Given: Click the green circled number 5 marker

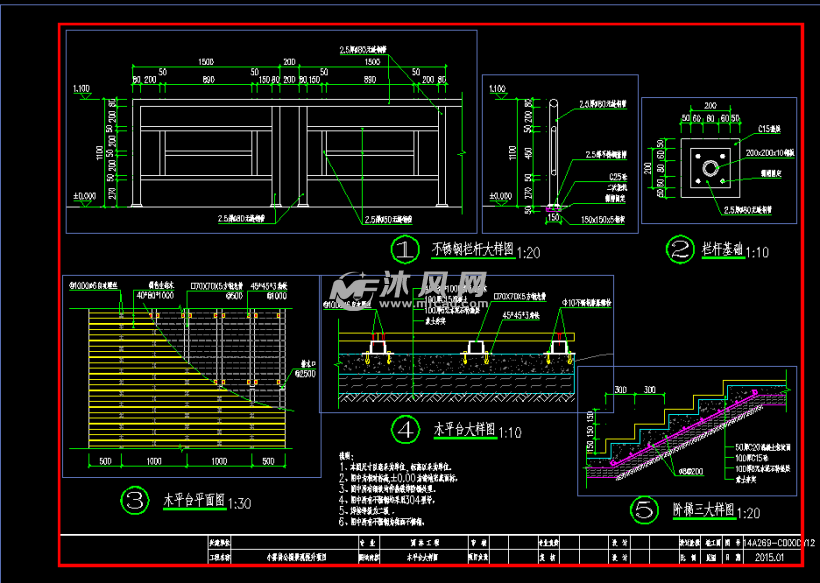Looking at the screenshot, I should tap(644, 510).
